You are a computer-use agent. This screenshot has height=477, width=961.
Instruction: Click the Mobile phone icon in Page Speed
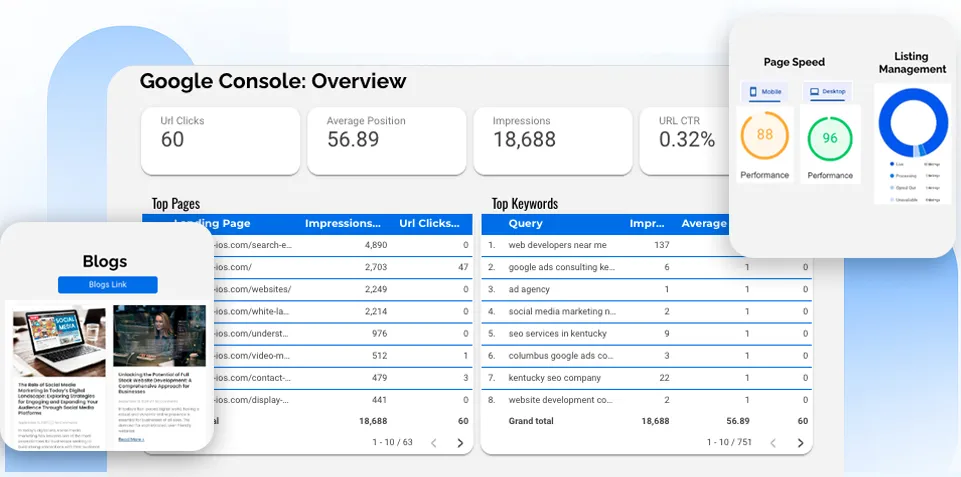(753, 92)
